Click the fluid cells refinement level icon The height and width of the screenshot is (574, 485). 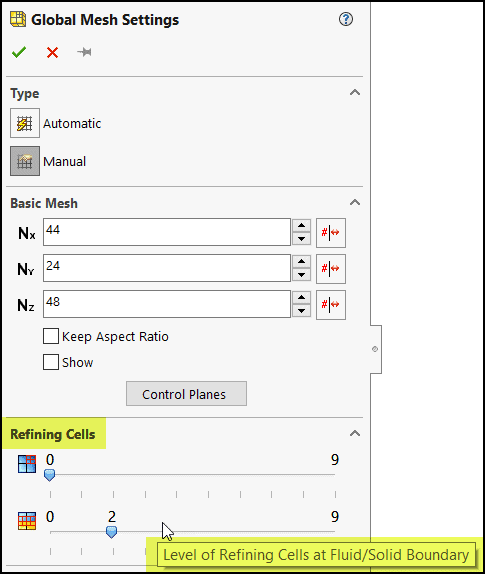27,464
